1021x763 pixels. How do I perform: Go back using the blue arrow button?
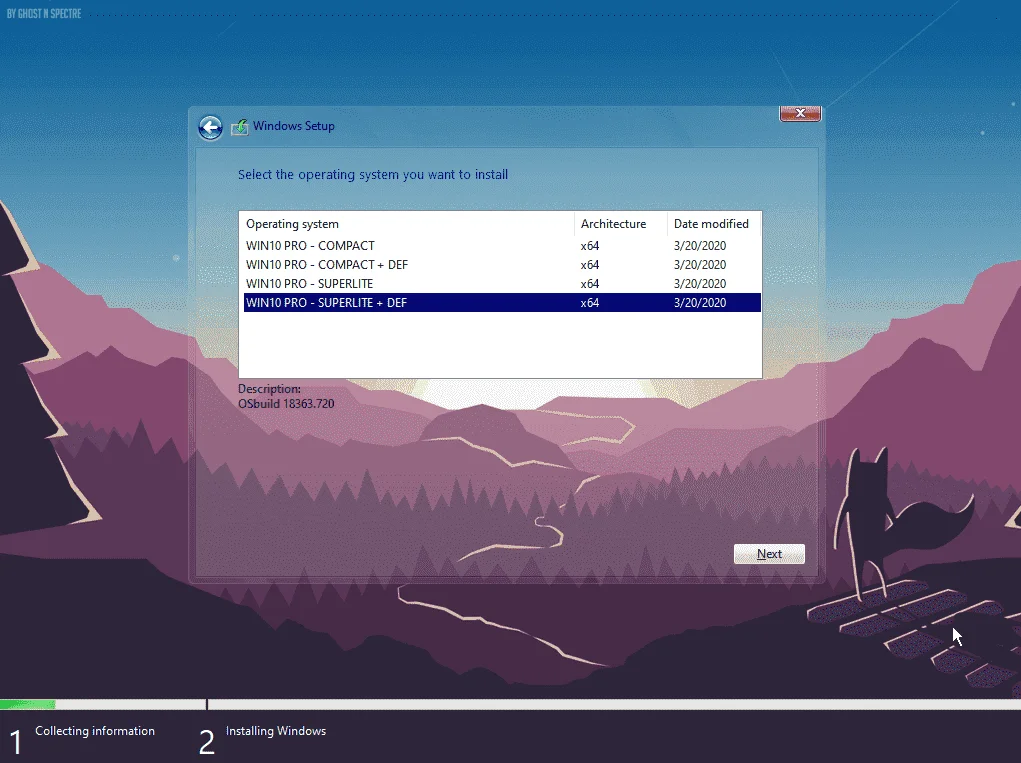(210, 128)
